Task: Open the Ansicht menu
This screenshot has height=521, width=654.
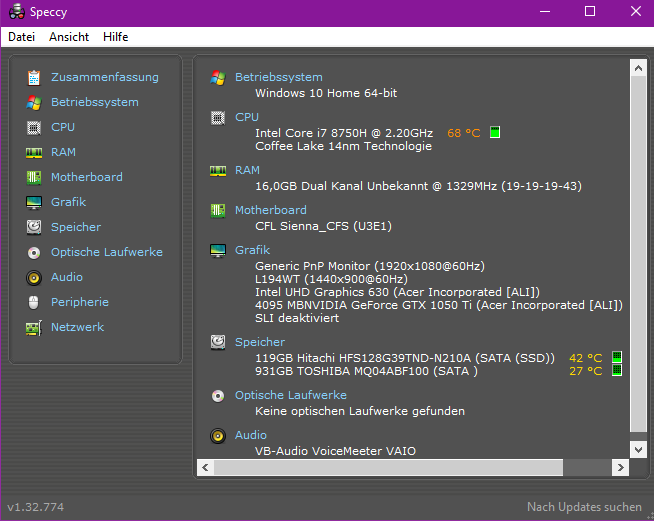Action: (x=69, y=37)
